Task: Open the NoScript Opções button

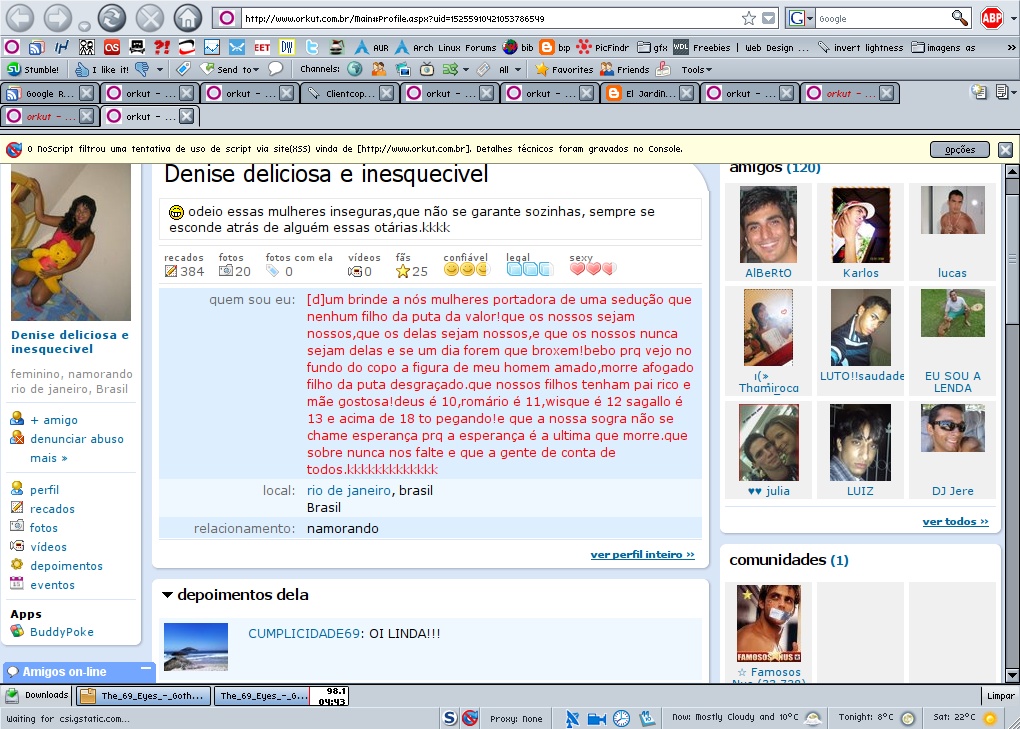Action: [960, 150]
